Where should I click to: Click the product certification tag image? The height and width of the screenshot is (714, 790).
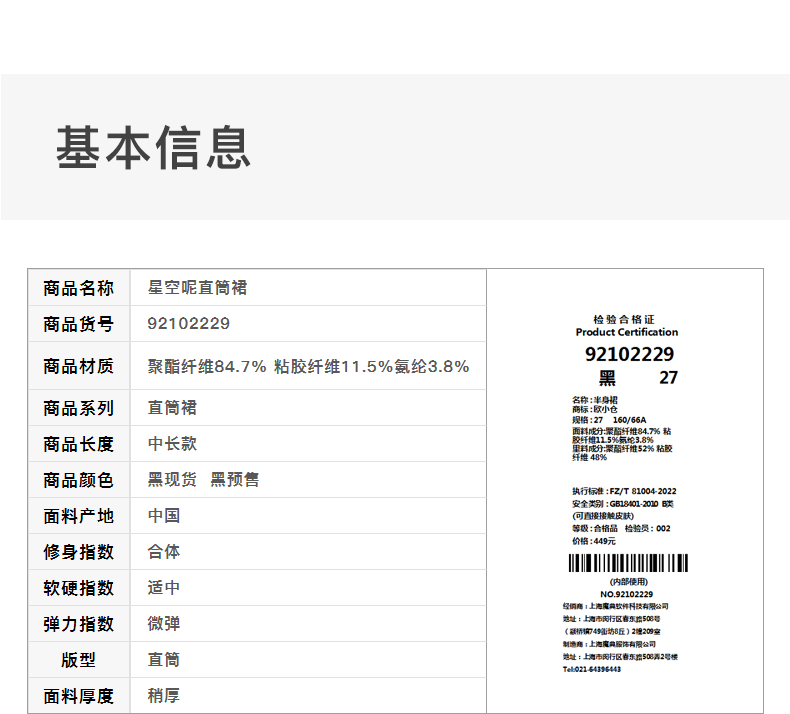626,490
